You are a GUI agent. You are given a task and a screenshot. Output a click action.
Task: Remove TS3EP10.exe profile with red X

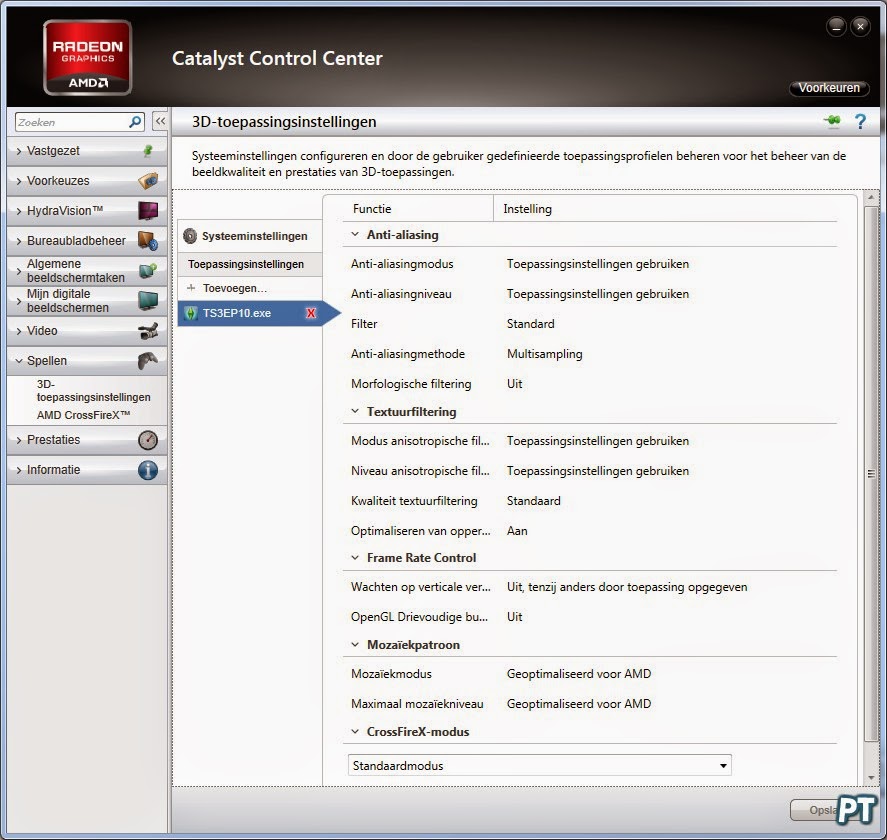coord(311,313)
